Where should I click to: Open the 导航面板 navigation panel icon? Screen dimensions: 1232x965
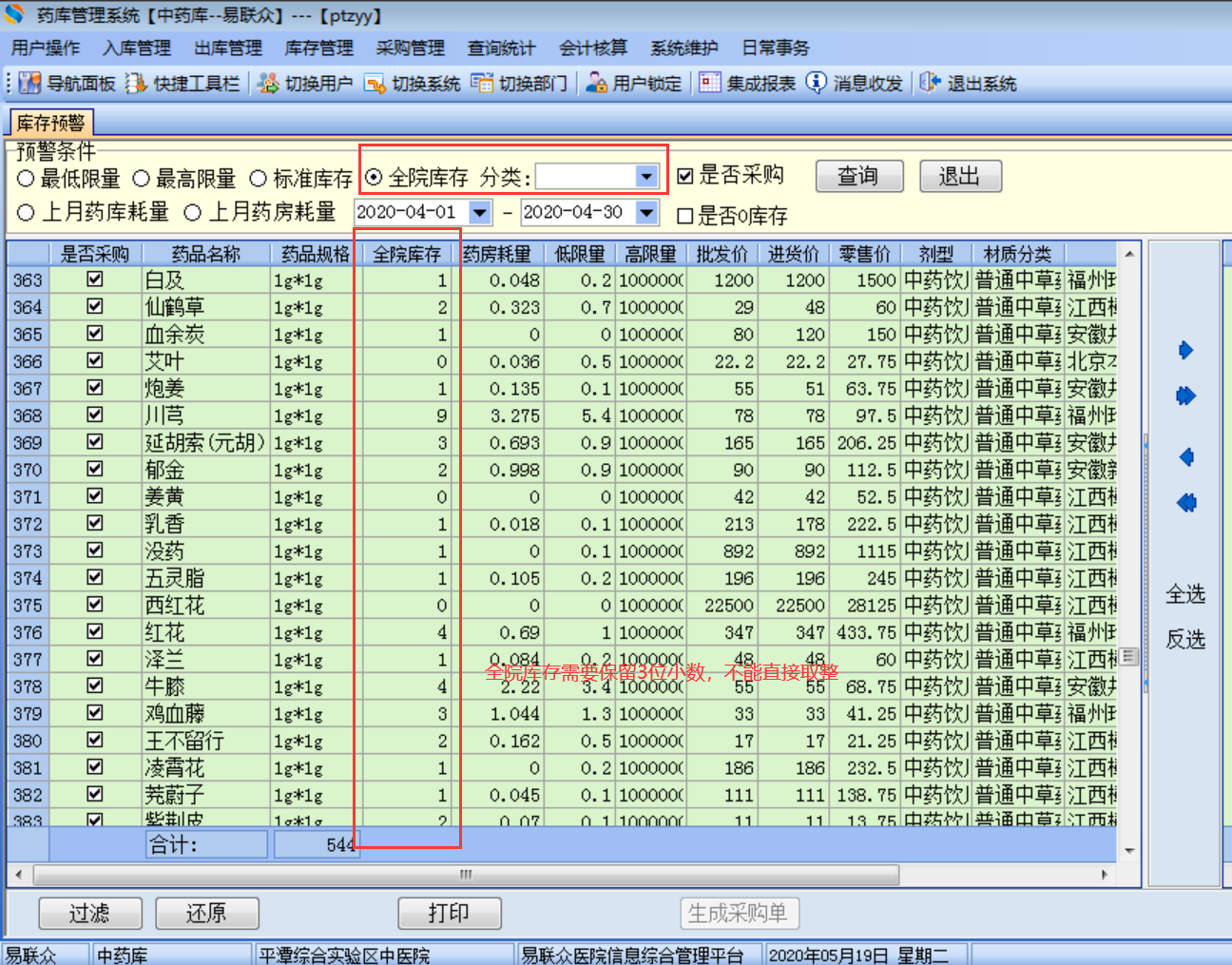coord(29,84)
